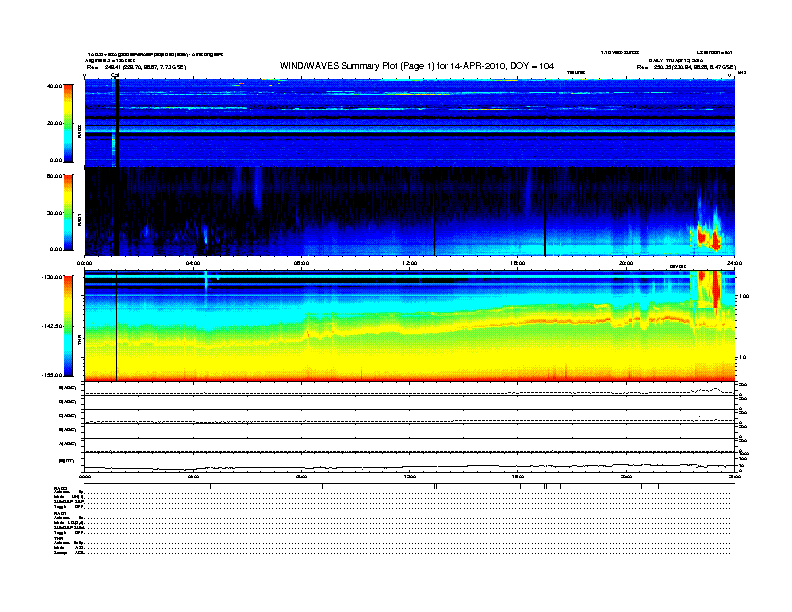Click the yellow band of the TNR spectrogram
The height and width of the screenshot is (612, 792).
click(x=409, y=359)
